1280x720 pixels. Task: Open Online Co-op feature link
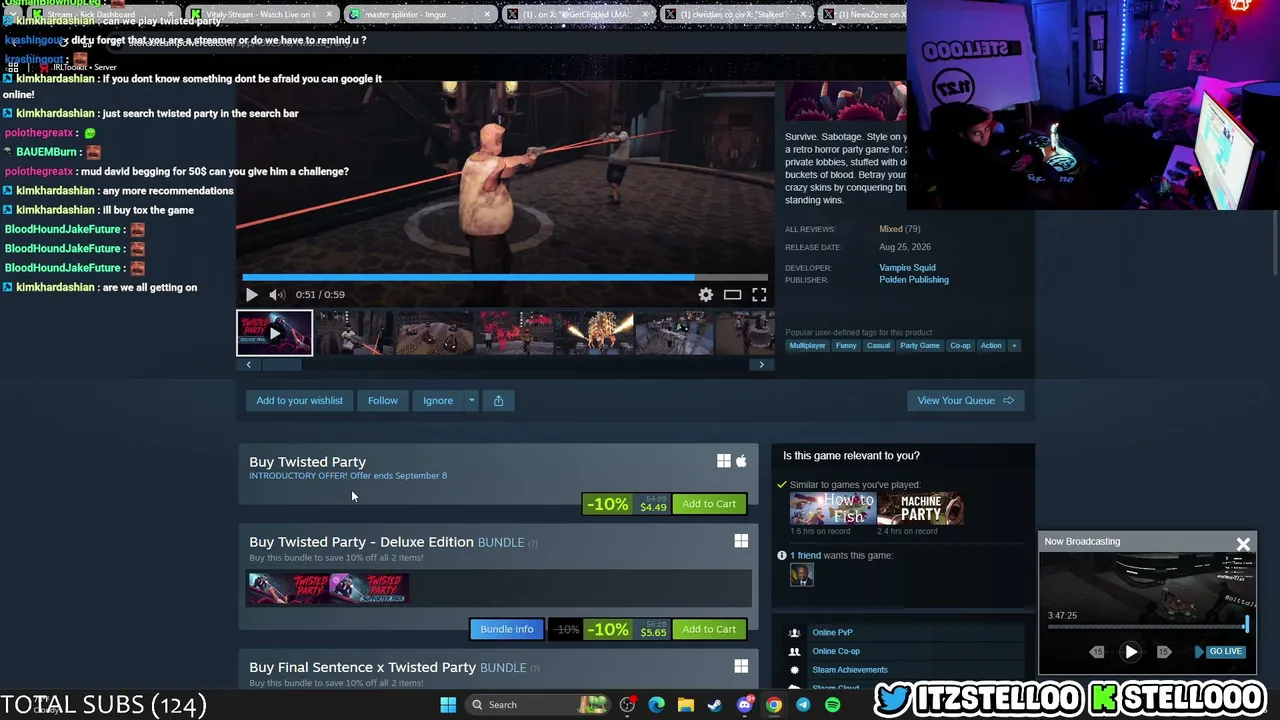[x=836, y=651]
